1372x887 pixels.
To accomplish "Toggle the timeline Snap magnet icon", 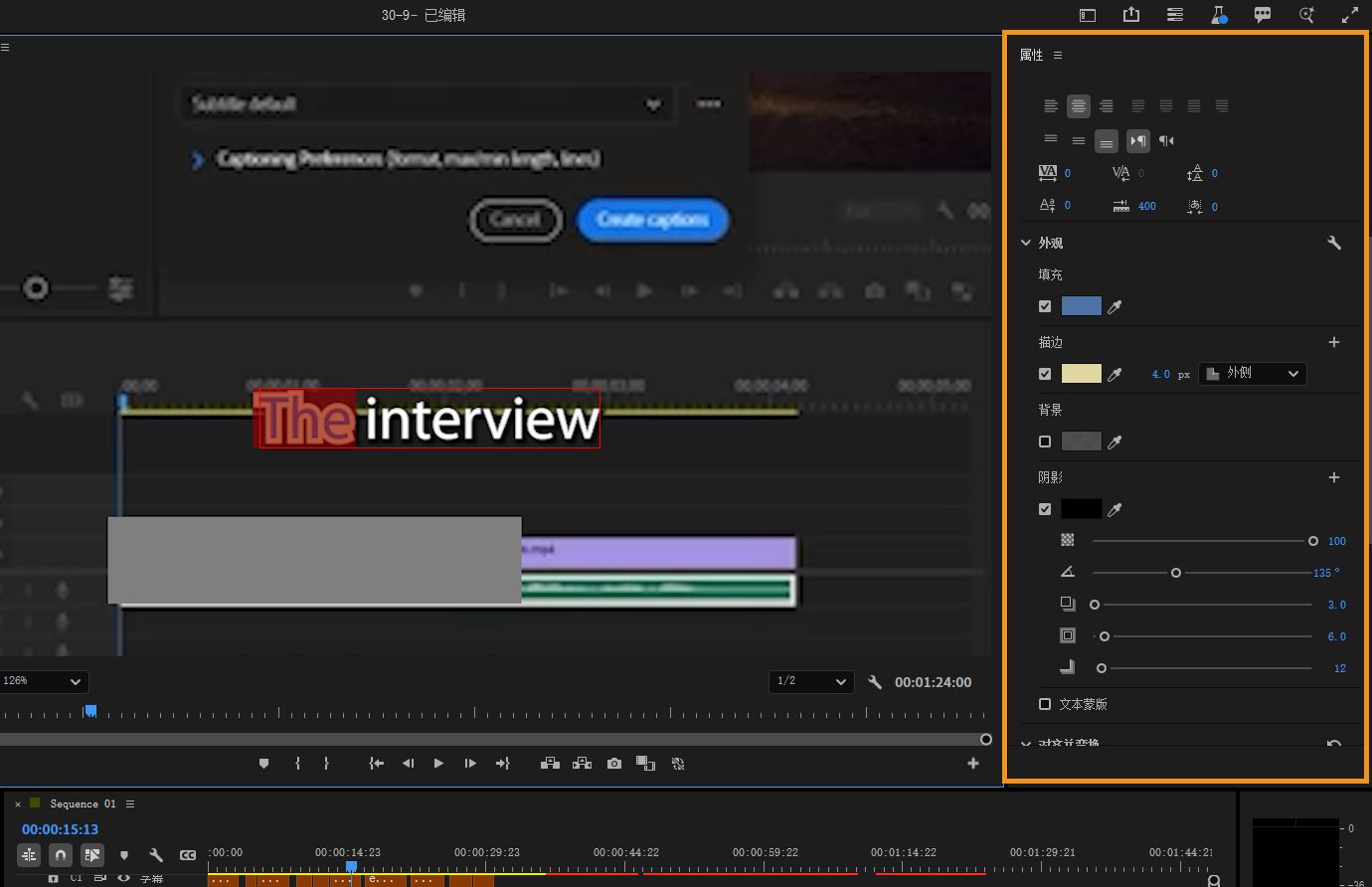I will [61, 855].
